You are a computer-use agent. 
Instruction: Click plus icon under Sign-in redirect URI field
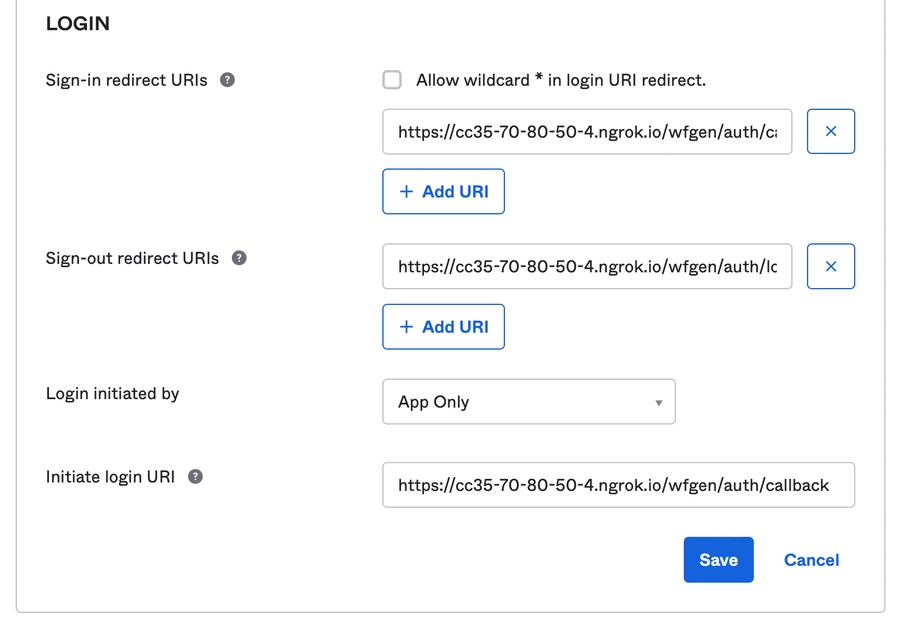click(x=406, y=192)
